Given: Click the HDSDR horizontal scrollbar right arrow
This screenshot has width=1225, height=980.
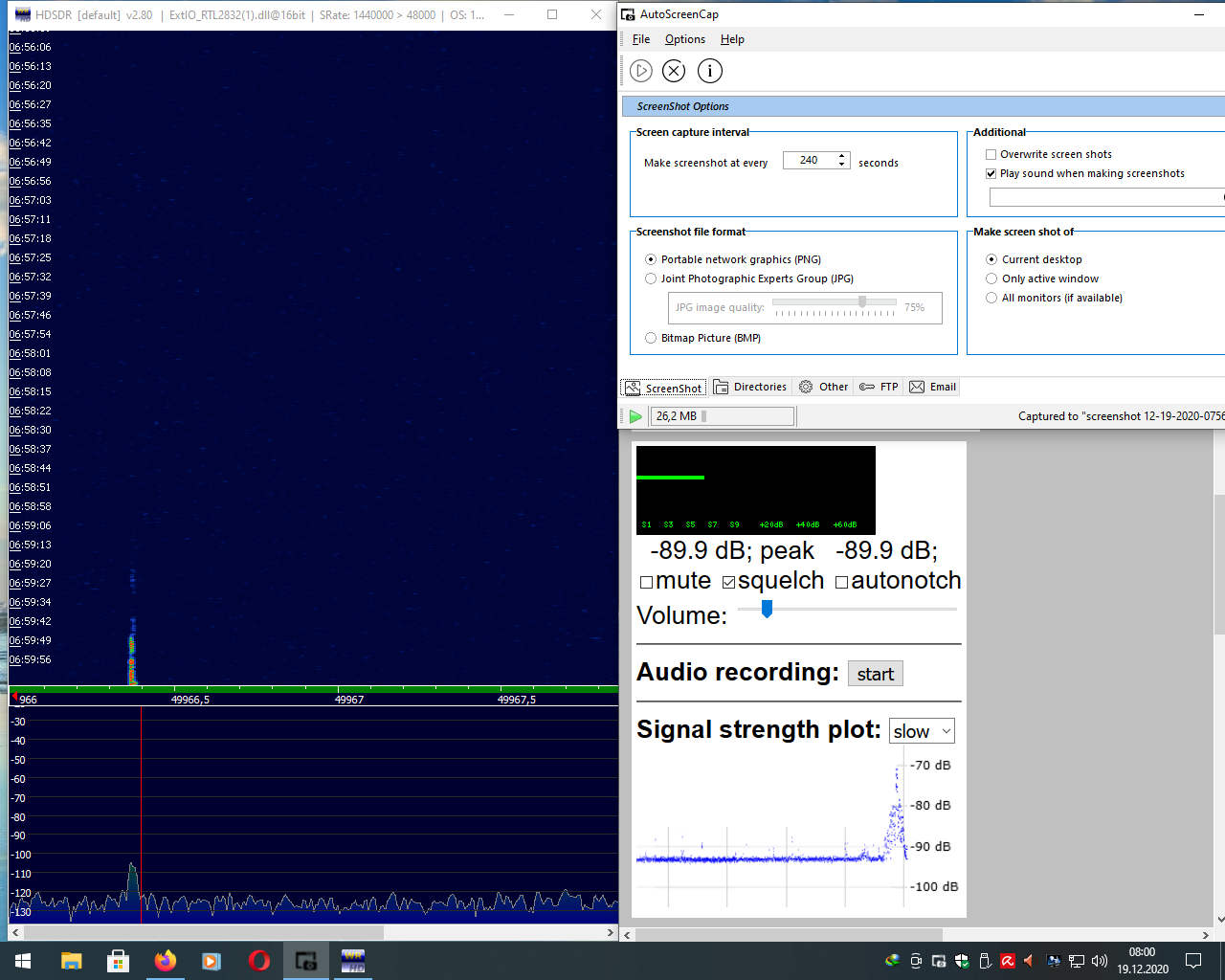Looking at the screenshot, I should pyautogui.click(x=611, y=932).
